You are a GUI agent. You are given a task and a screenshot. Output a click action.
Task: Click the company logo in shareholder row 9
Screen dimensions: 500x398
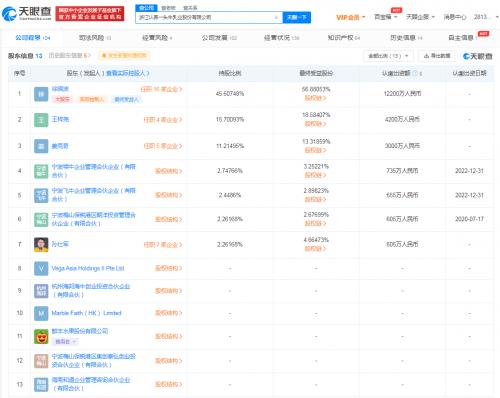pos(41,291)
